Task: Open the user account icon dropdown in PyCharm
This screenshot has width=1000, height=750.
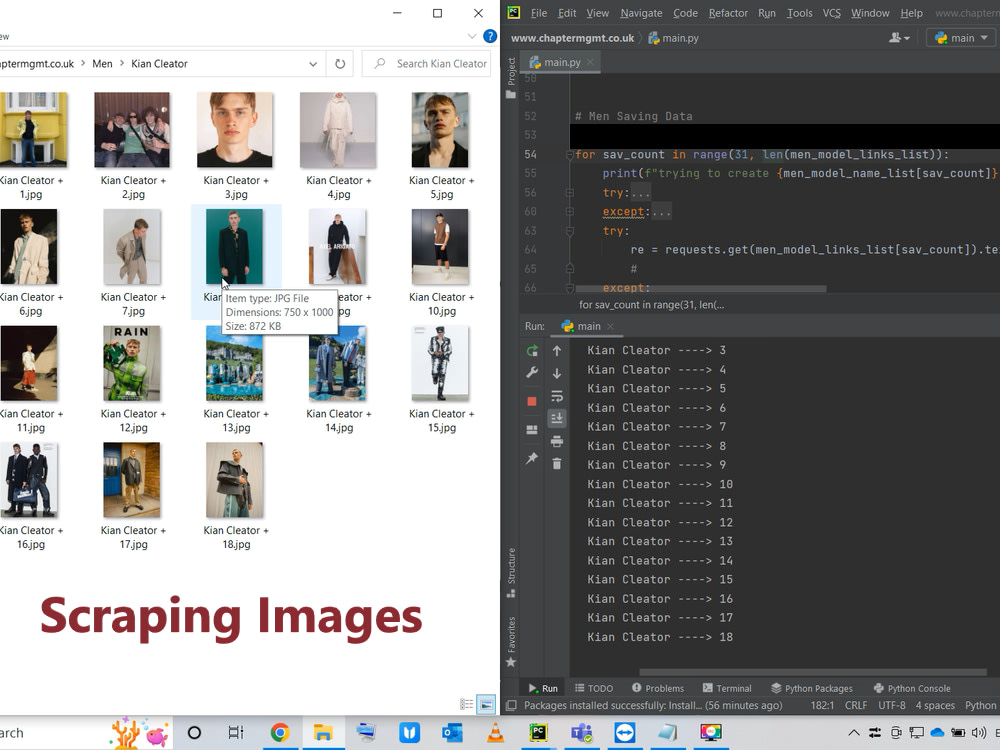Action: tap(899, 38)
